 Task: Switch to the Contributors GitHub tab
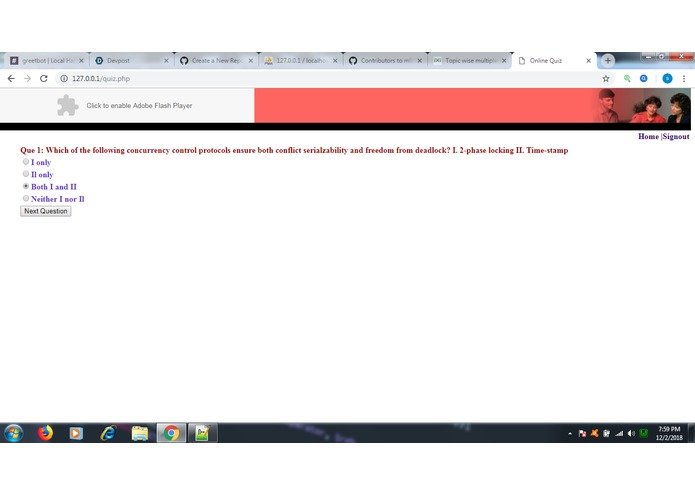pos(384,61)
